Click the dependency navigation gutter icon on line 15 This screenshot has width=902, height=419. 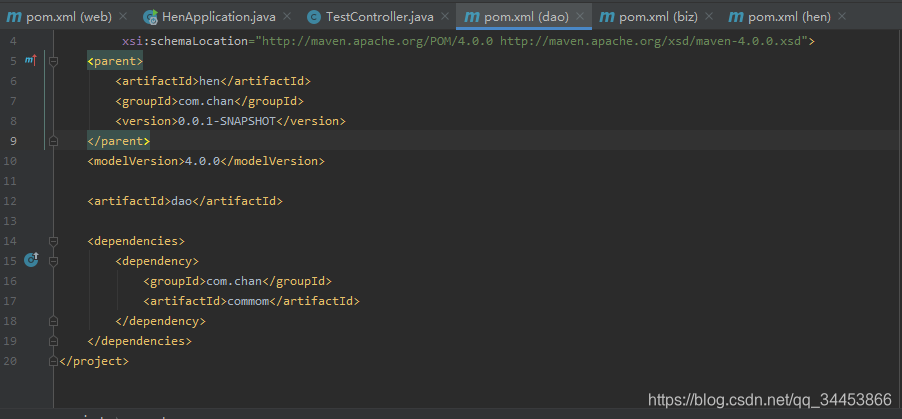click(x=31, y=261)
